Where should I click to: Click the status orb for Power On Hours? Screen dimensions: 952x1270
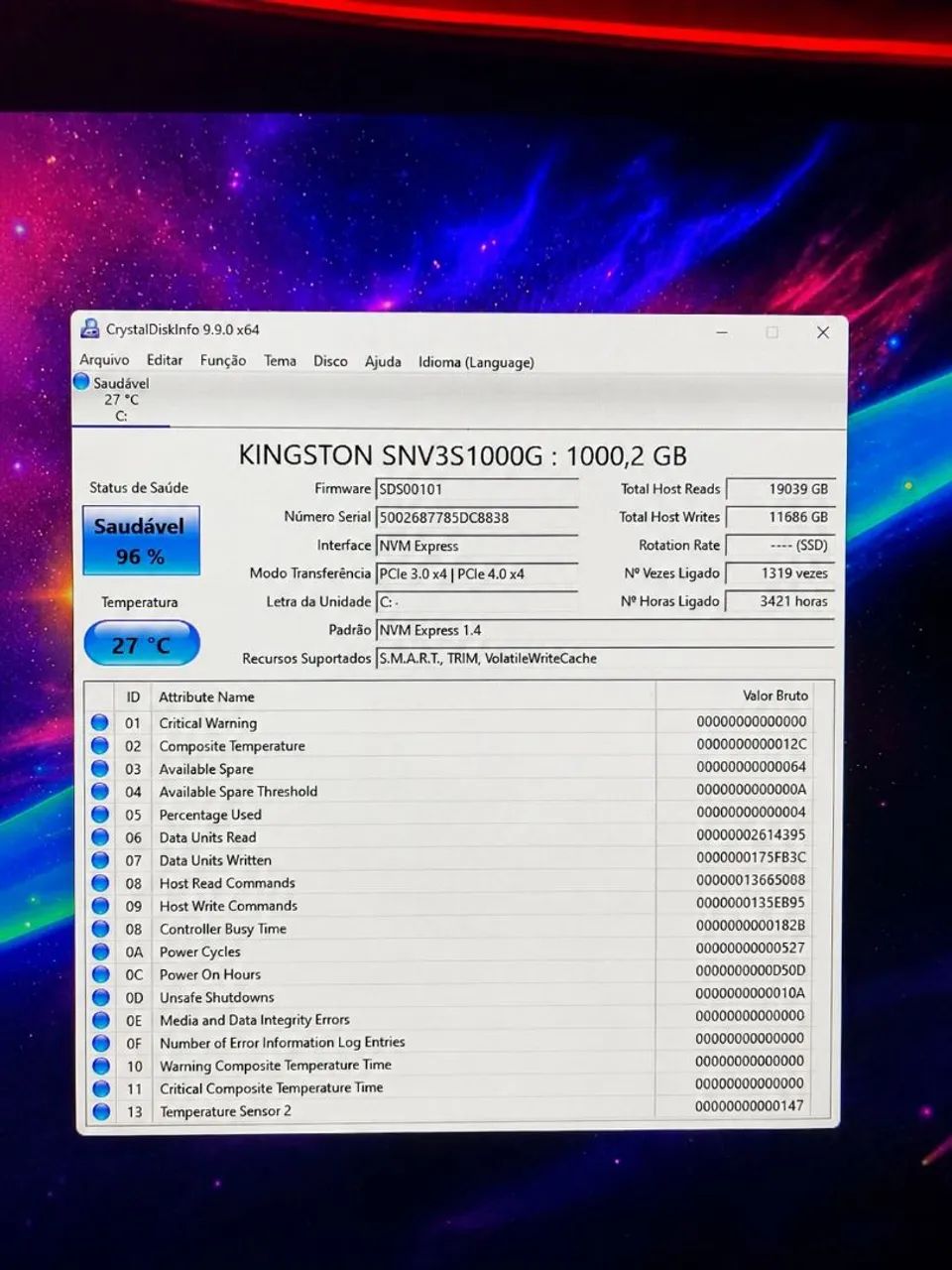(100, 973)
